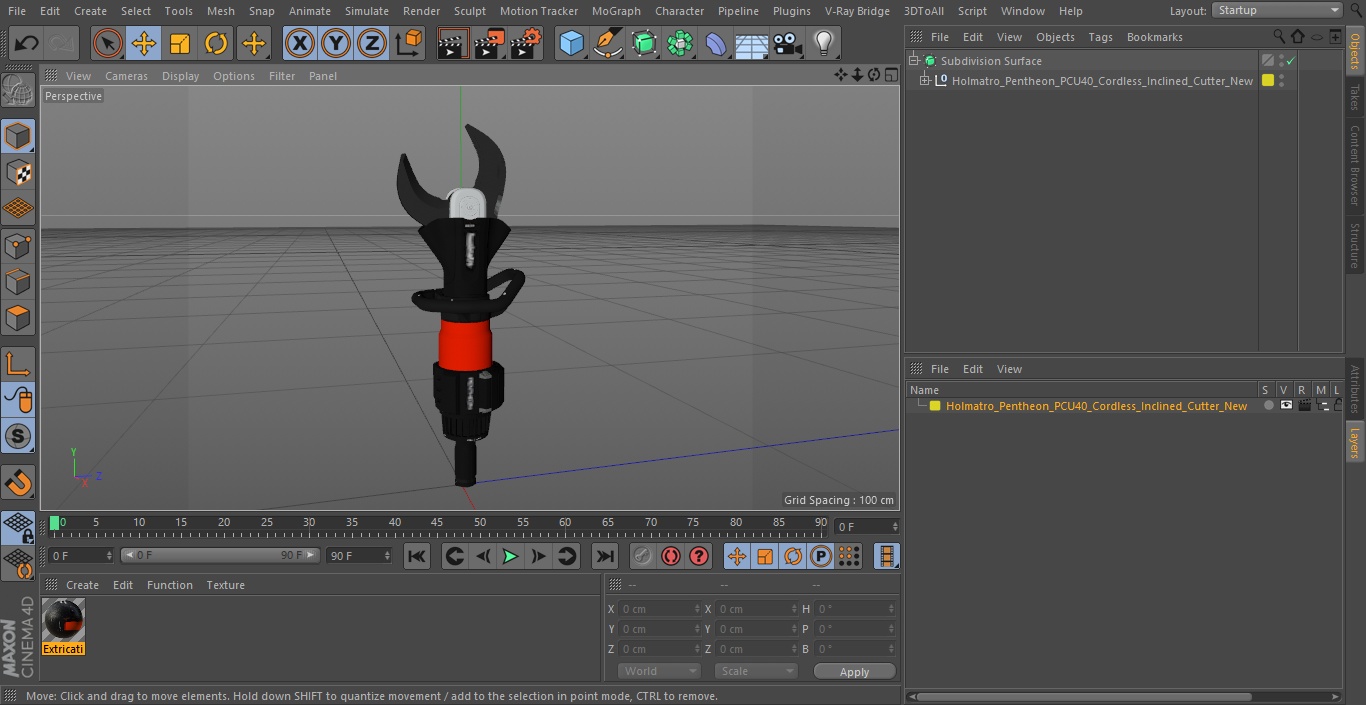Add an Array modeling object
This screenshot has height=705, width=1366.
[x=680, y=43]
